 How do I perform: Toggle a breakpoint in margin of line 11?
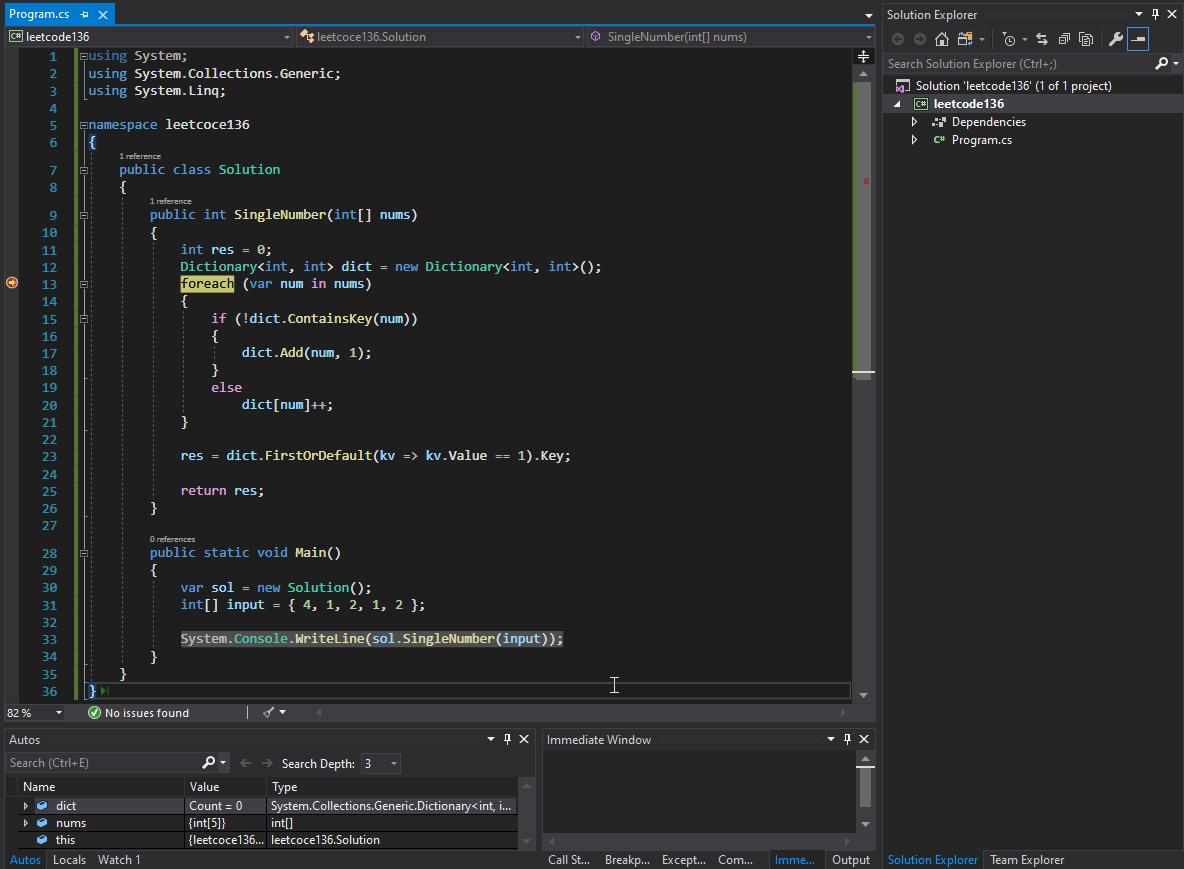[x=12, y=249]
